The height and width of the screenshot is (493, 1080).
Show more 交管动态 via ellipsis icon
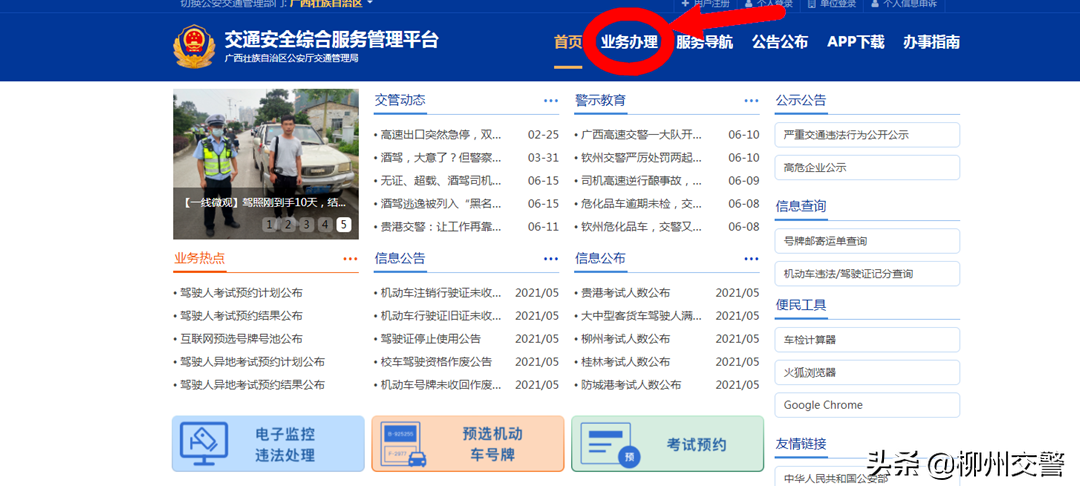click(550, 101)
